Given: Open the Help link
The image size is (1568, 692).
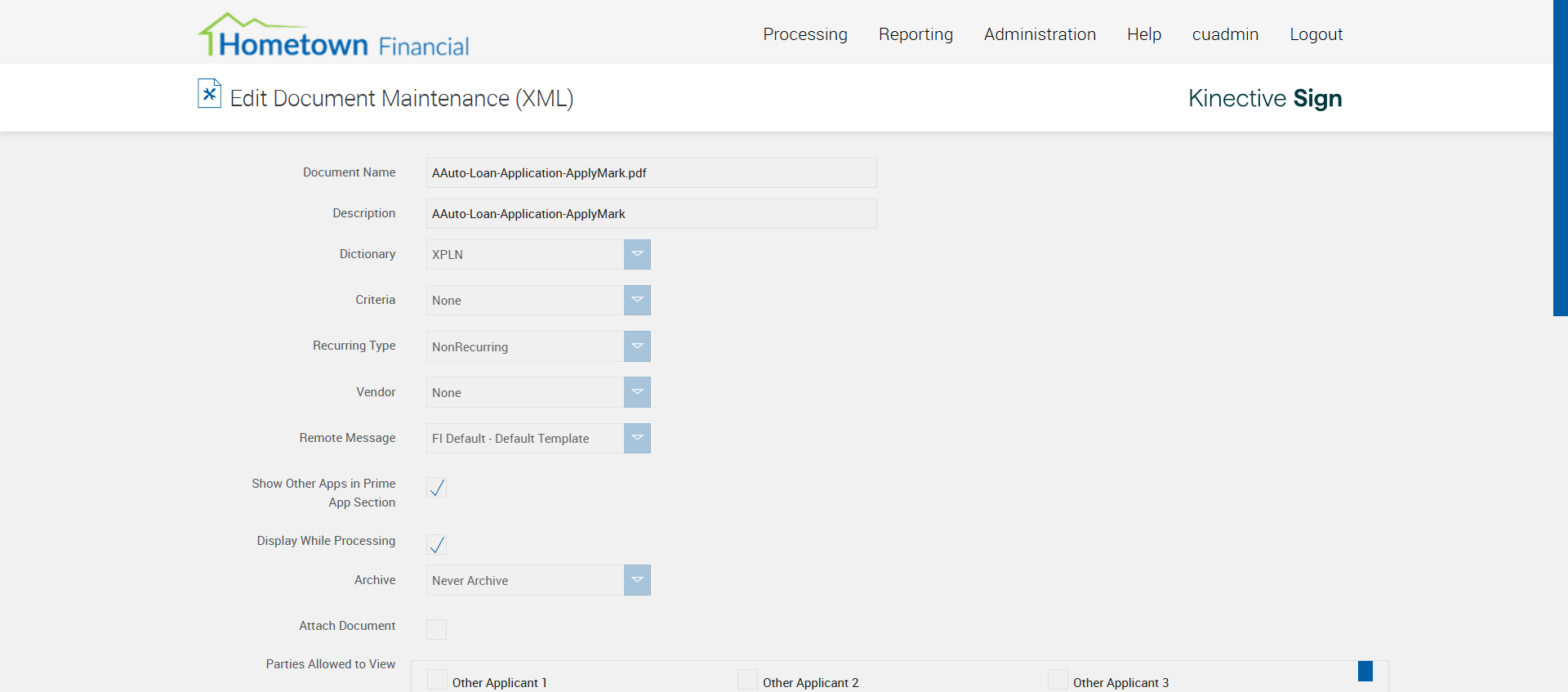Looking at the screenshot, I should tap(1143, 34).
